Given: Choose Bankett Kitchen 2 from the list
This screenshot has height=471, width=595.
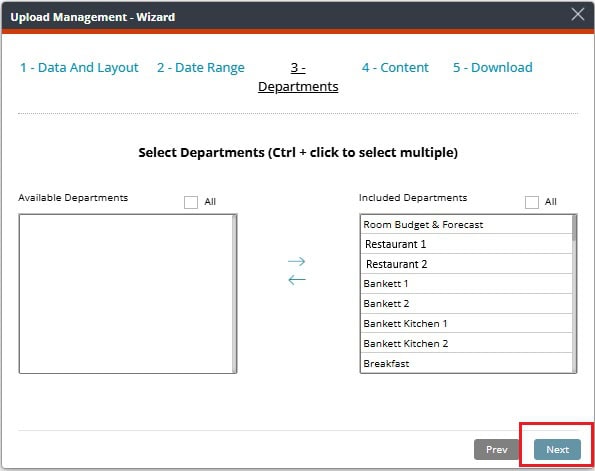Looking at the screenshot, I should tap(466, 343).
